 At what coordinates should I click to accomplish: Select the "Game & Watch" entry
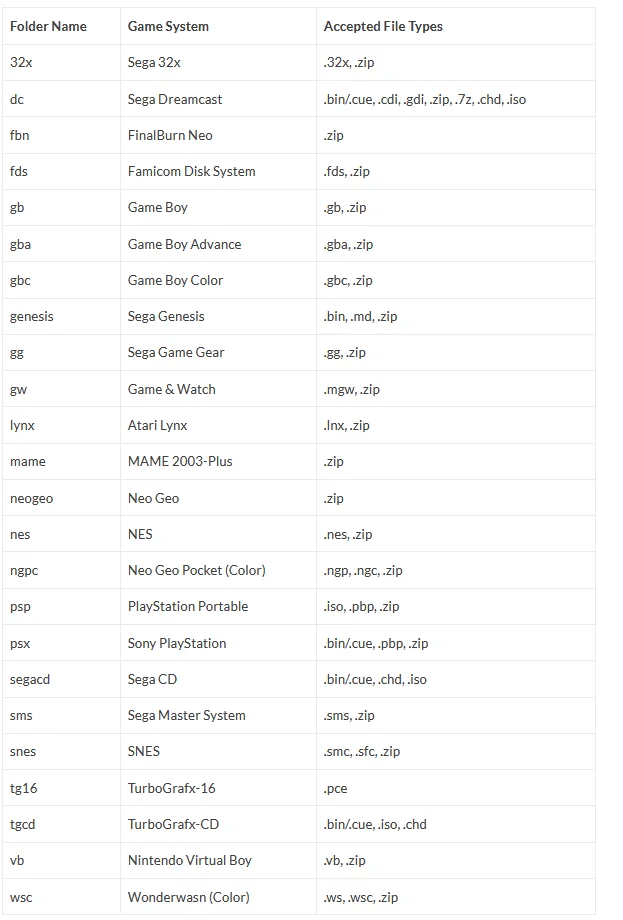171,389
